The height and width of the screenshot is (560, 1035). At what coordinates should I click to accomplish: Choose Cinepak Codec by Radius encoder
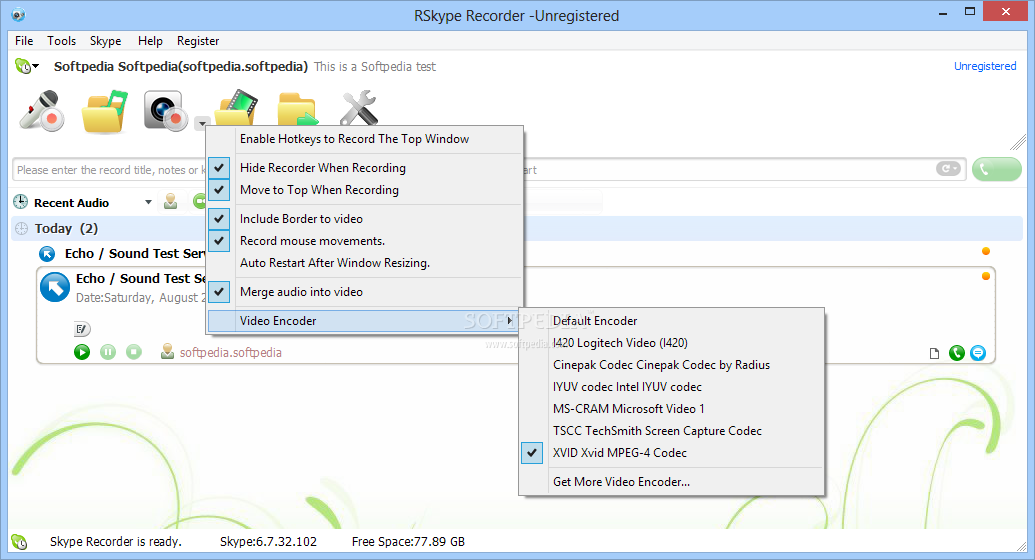[x=672, y=365]
